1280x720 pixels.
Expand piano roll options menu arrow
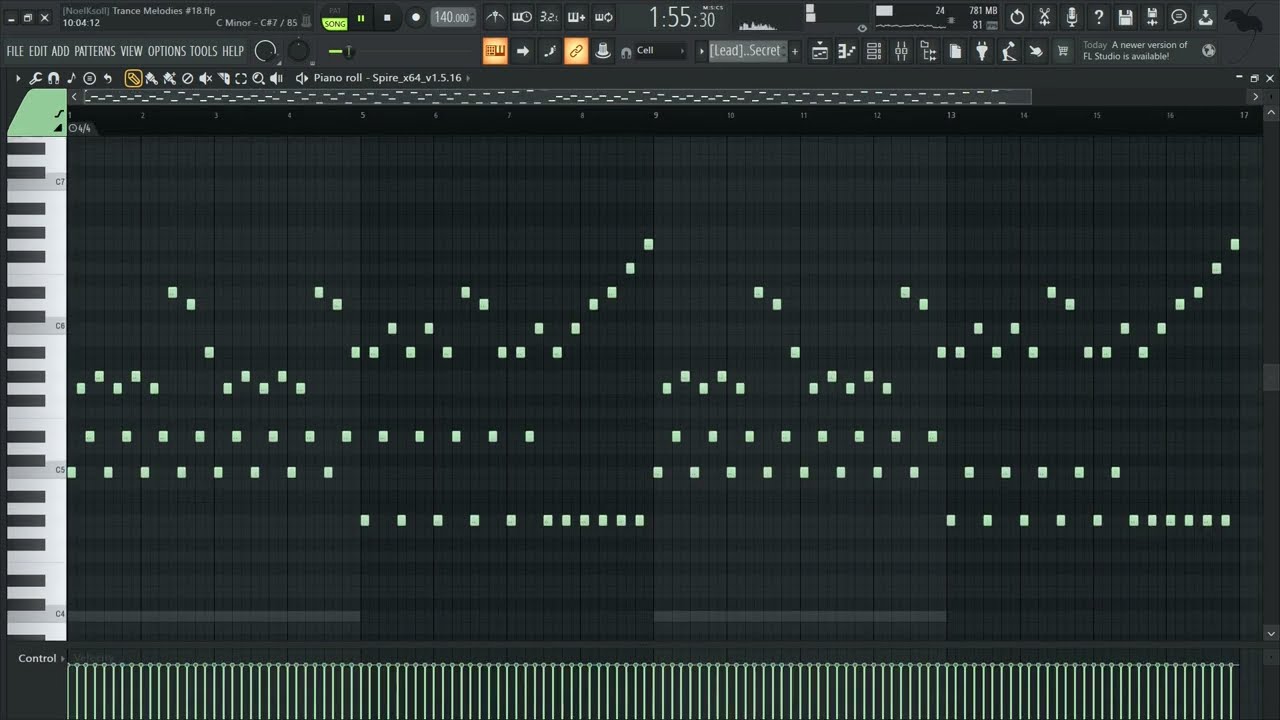17,78
